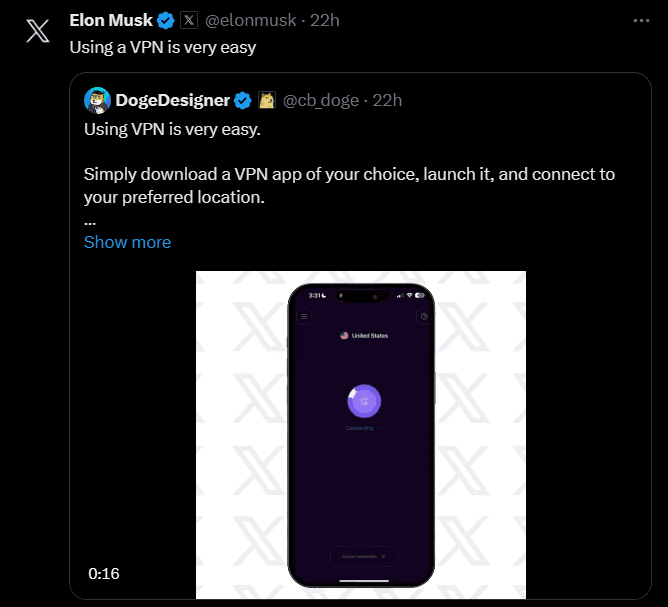Image resolution: width=668 pixels, height=607 pixels.
Task: Open the three-dot more options menu
Action: (642, 20)
